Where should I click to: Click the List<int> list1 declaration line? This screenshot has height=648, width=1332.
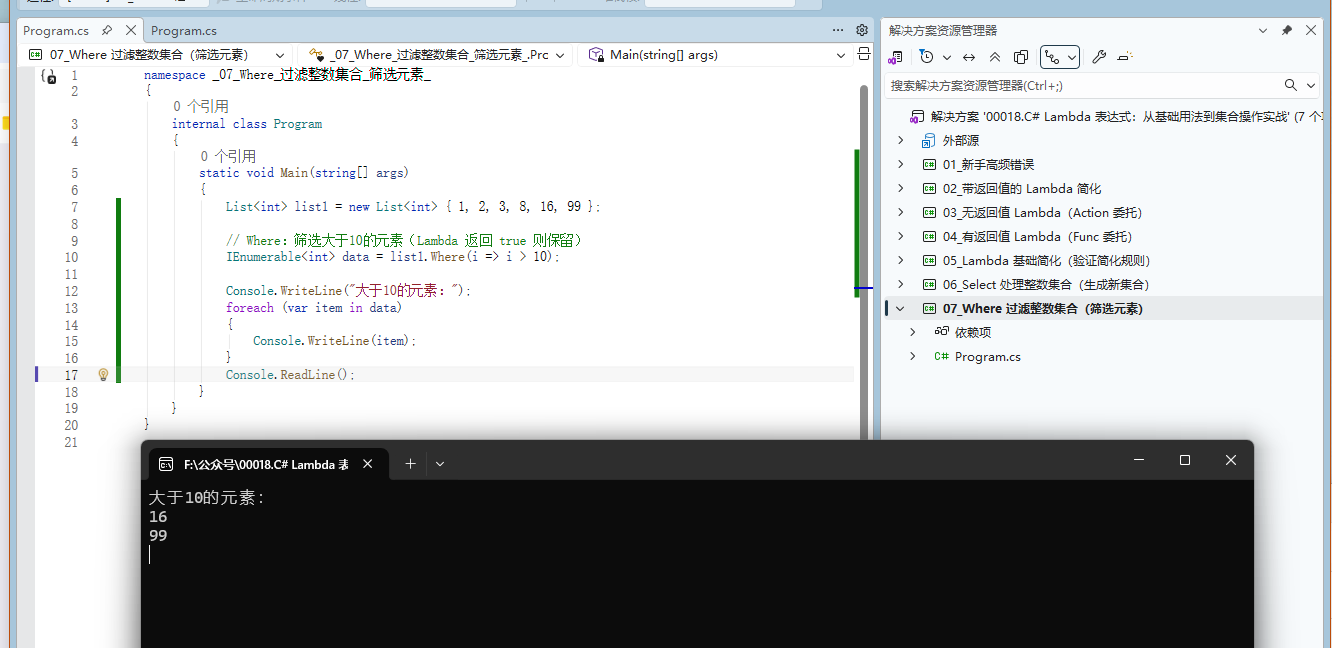pyautogui.click(x=413, y=207)
